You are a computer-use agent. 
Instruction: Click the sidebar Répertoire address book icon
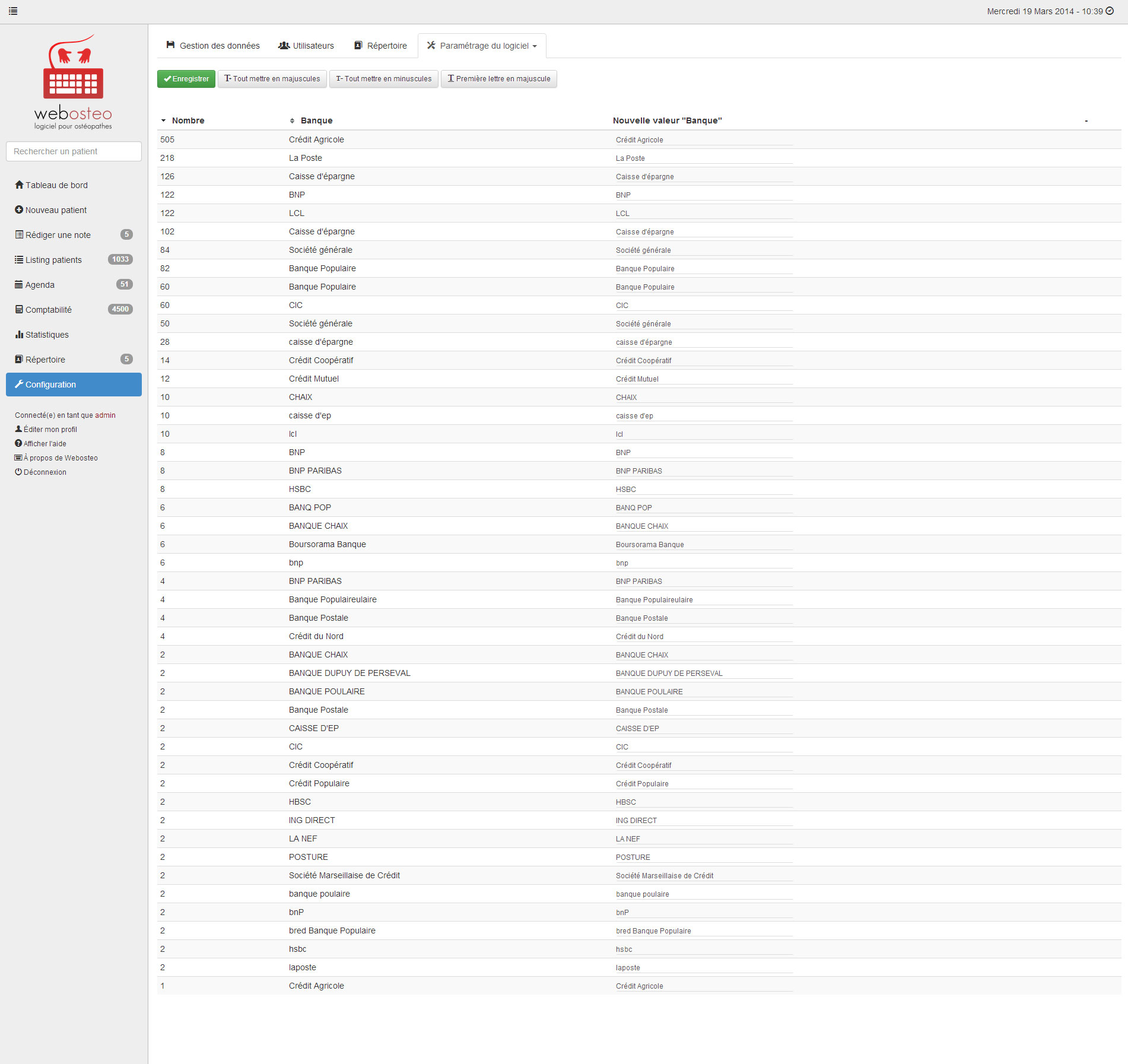(x=19, y=360)
